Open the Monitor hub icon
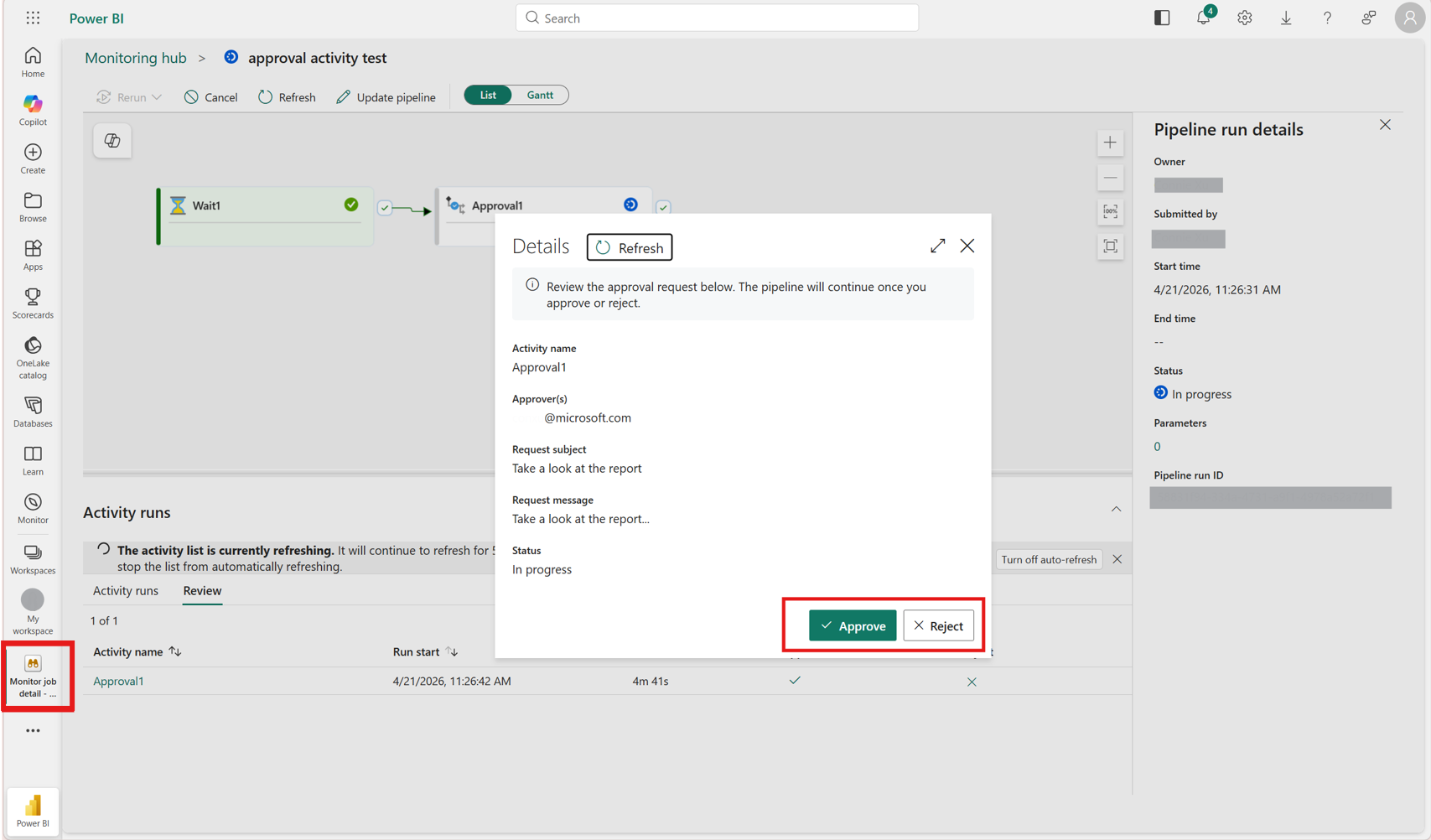The height and width of the screenshot is (840, 1431). point(33,508)
